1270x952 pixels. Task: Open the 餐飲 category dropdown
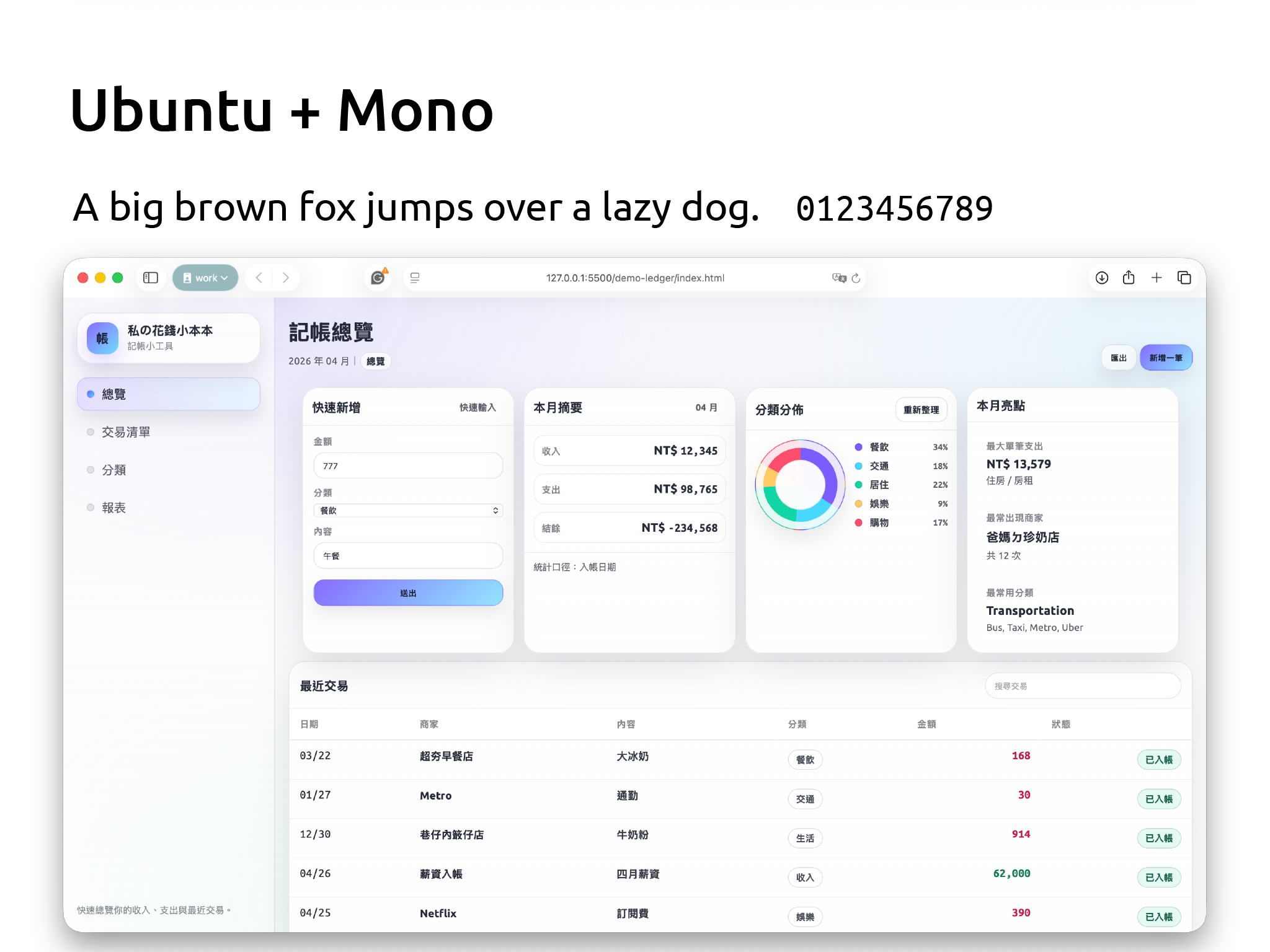(408, 510)
